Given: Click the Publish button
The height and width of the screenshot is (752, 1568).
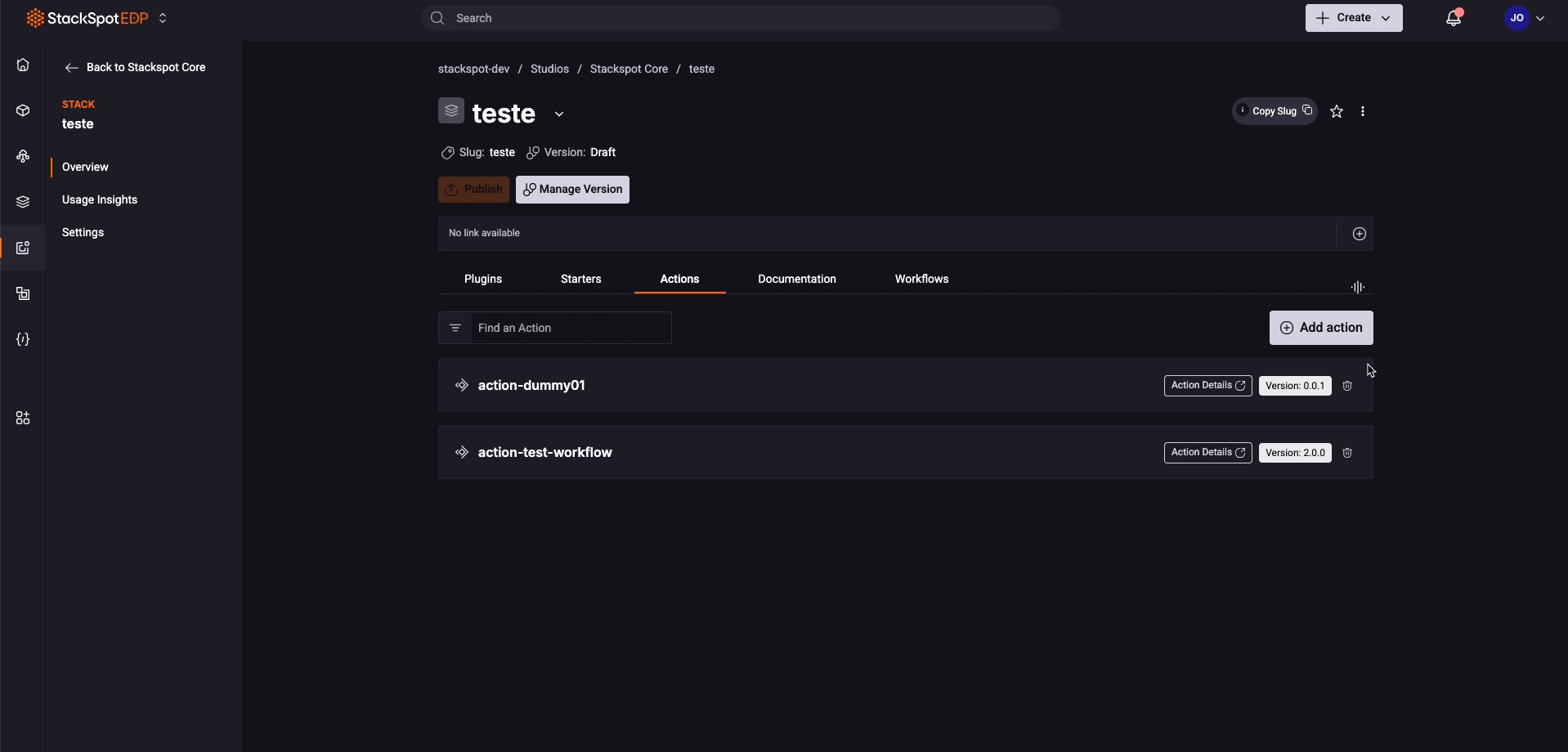Looking at the screenshot, I should (473, 189).
